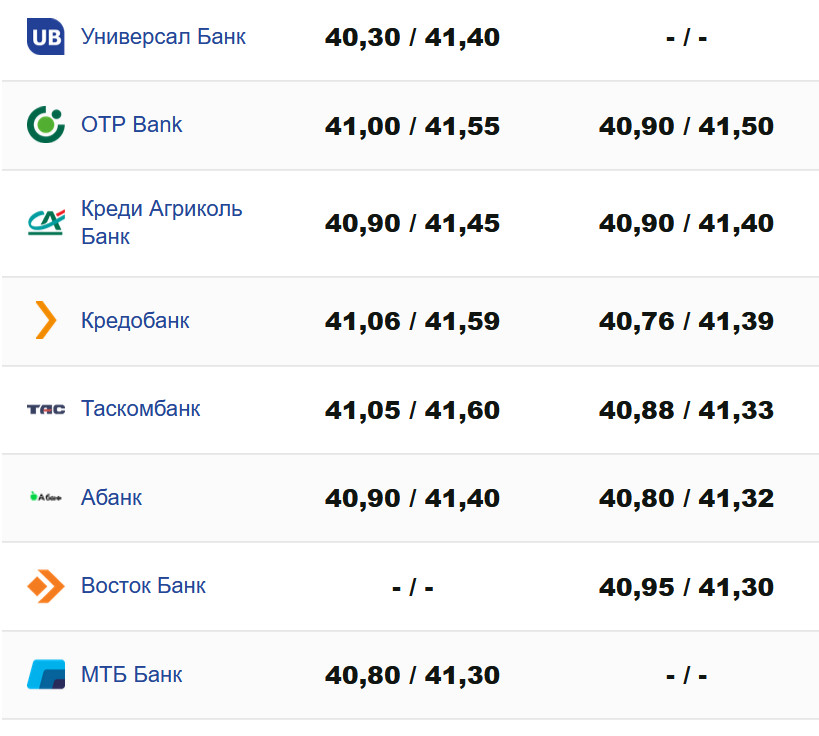Click the OTP Bank green logo icon
This screenshot has height=736, width=819.
pos(45,125)
